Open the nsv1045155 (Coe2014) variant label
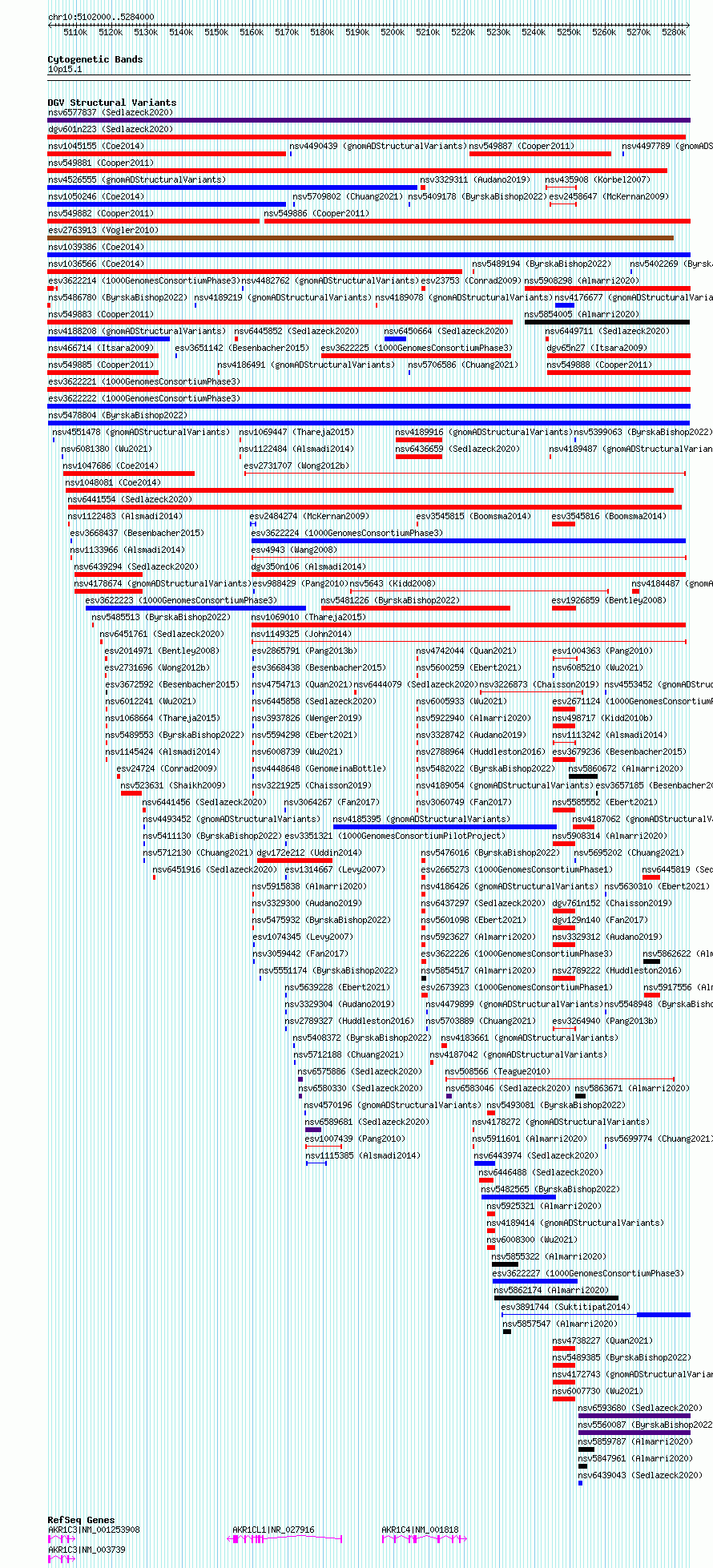The image size is (713, 1568). click(x=96, y=146)
